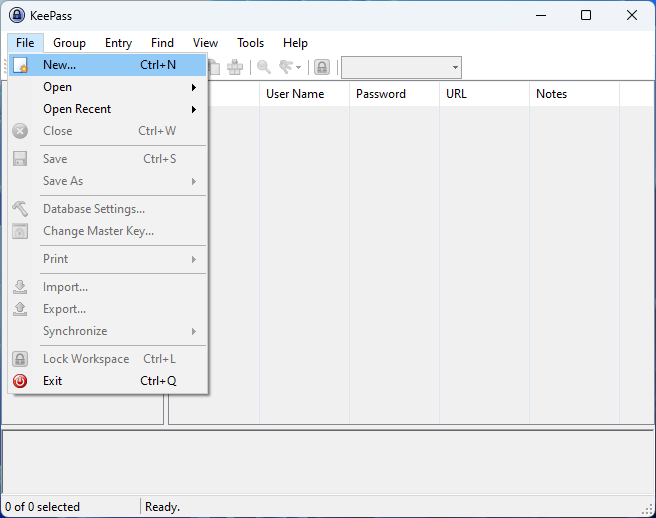The image size is (656, 518).
Task: Click the Change Master Key icon
Action: (20, 231)
